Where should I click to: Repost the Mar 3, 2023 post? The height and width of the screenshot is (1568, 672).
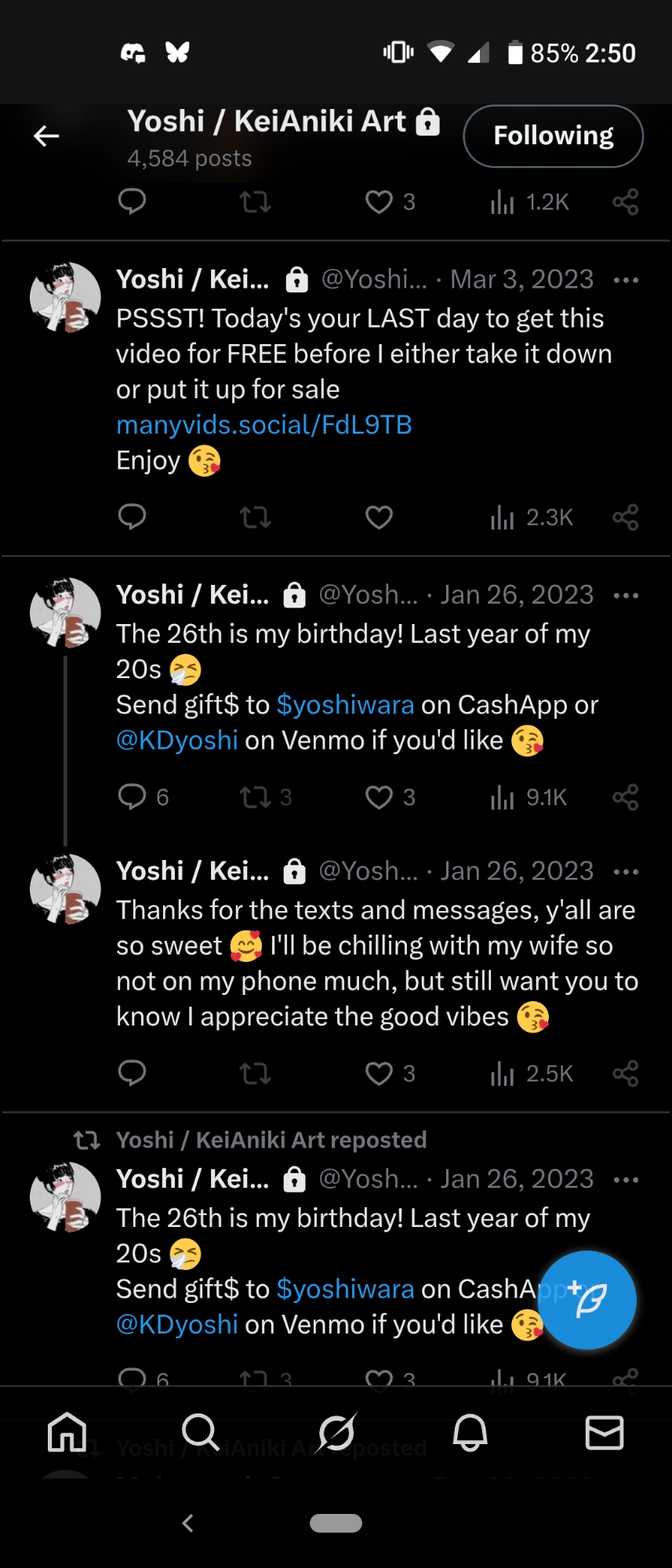(255, 517)
